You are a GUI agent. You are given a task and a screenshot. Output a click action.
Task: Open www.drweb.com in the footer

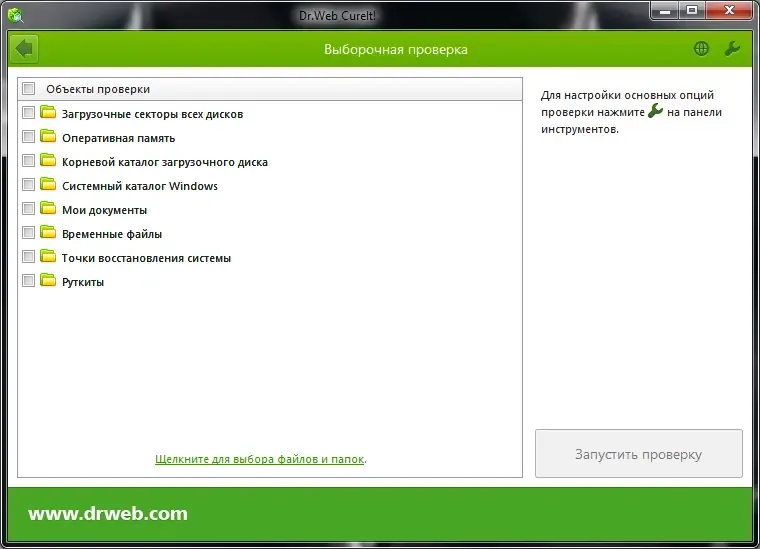[x=108, y=513]
